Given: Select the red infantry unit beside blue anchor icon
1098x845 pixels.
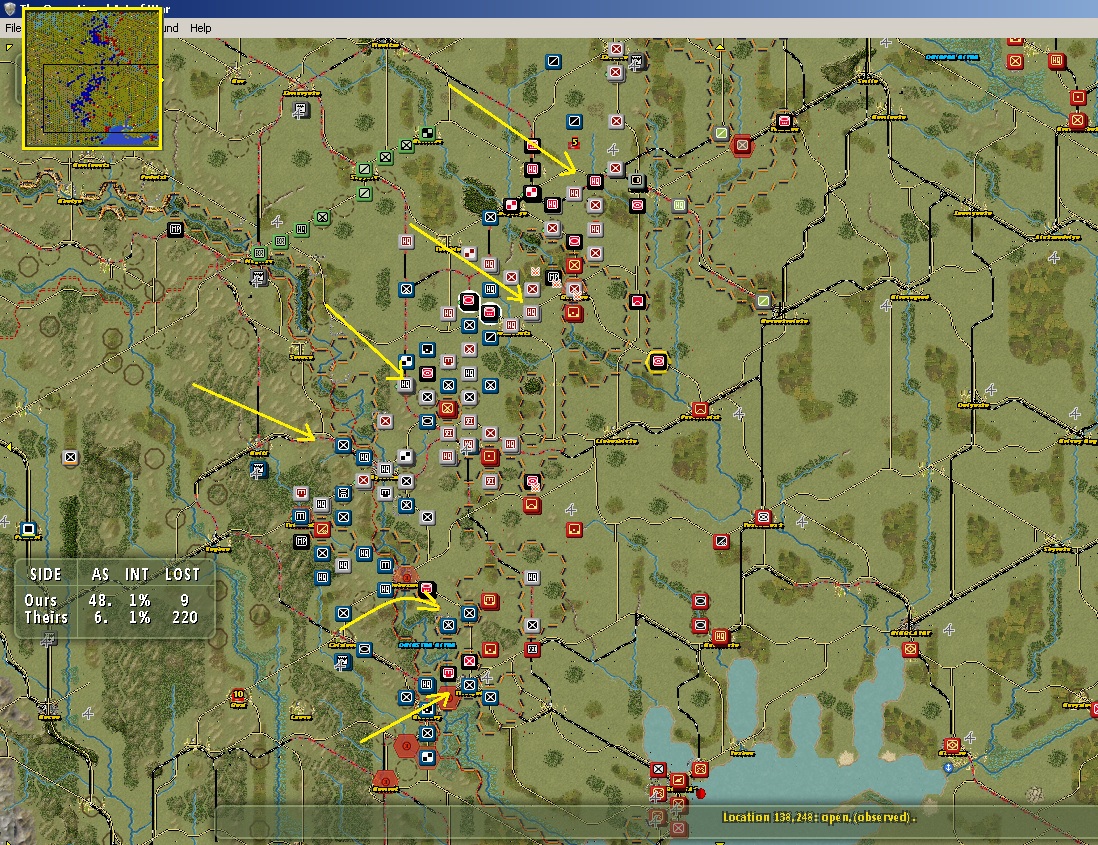Looking at the screenshot, I should click(x=952, y=745).
